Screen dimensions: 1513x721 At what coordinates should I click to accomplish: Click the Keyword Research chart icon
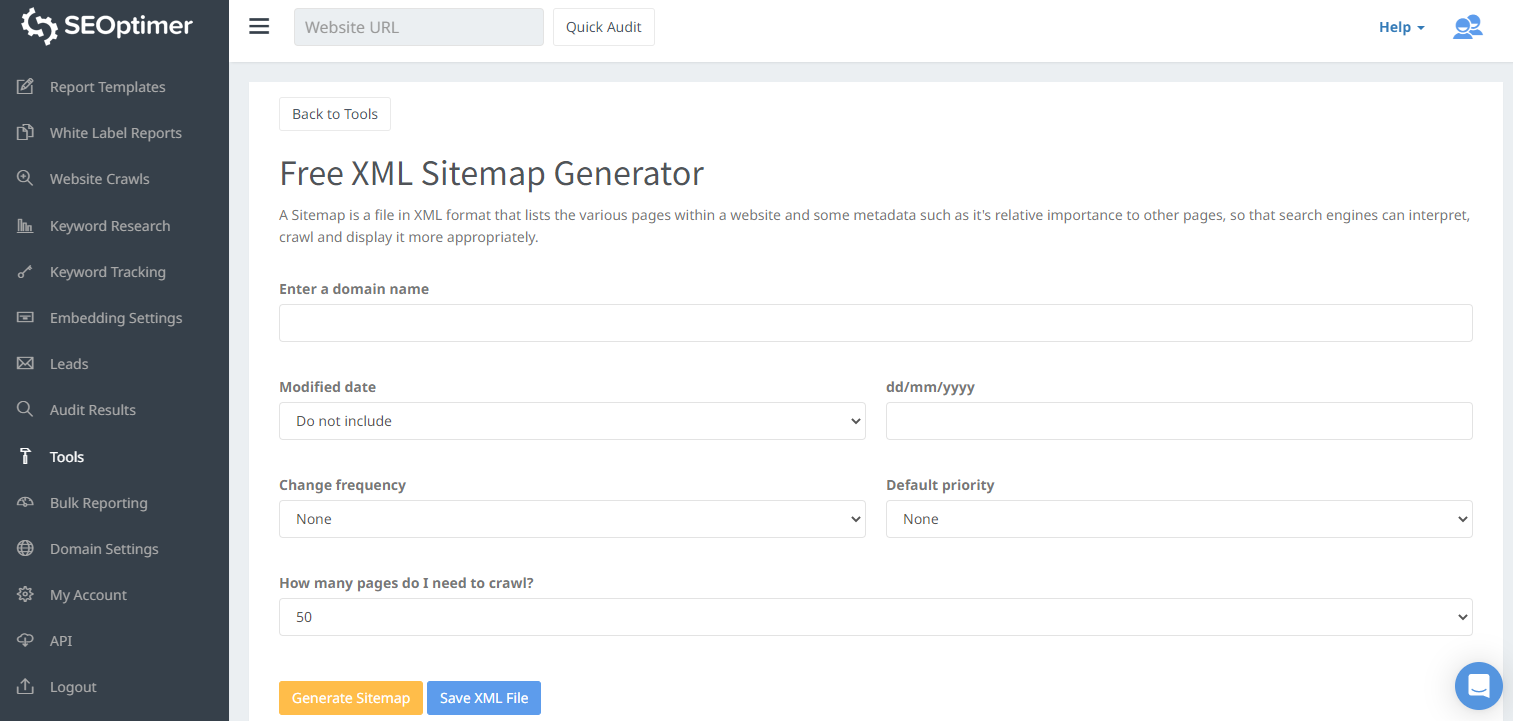click(x=26, y=225)
